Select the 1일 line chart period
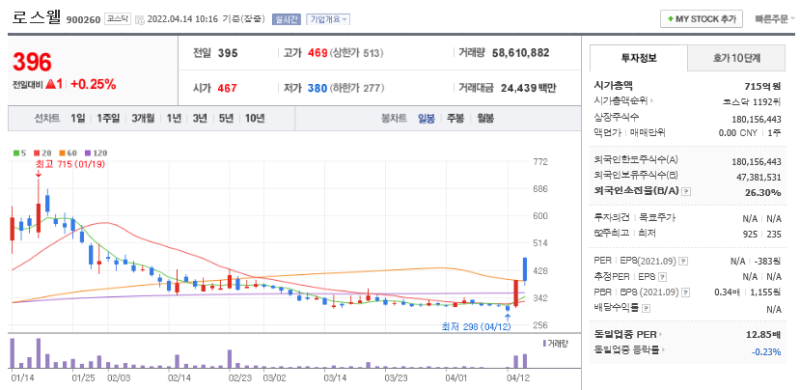Image resolution: width=800 pixels, height=390 pixels. click(78, 118)
